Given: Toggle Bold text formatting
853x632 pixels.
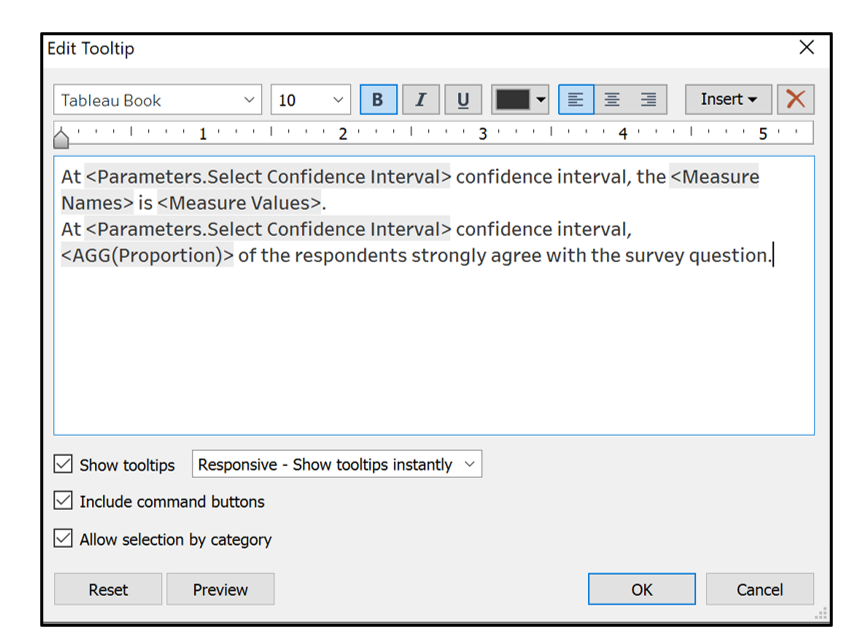Looking at the screenshot, I should tap(378, 100).
